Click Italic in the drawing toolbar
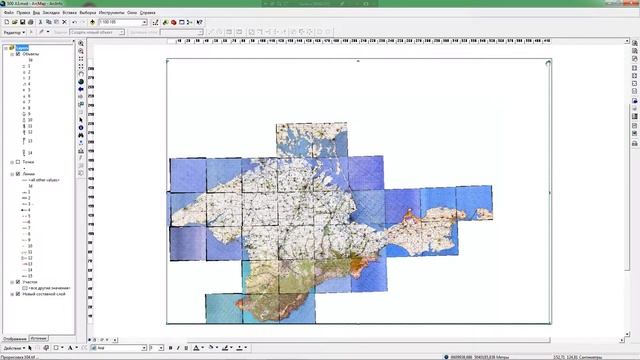The height and width of the screenshot is (360, 640). point(178,348)
